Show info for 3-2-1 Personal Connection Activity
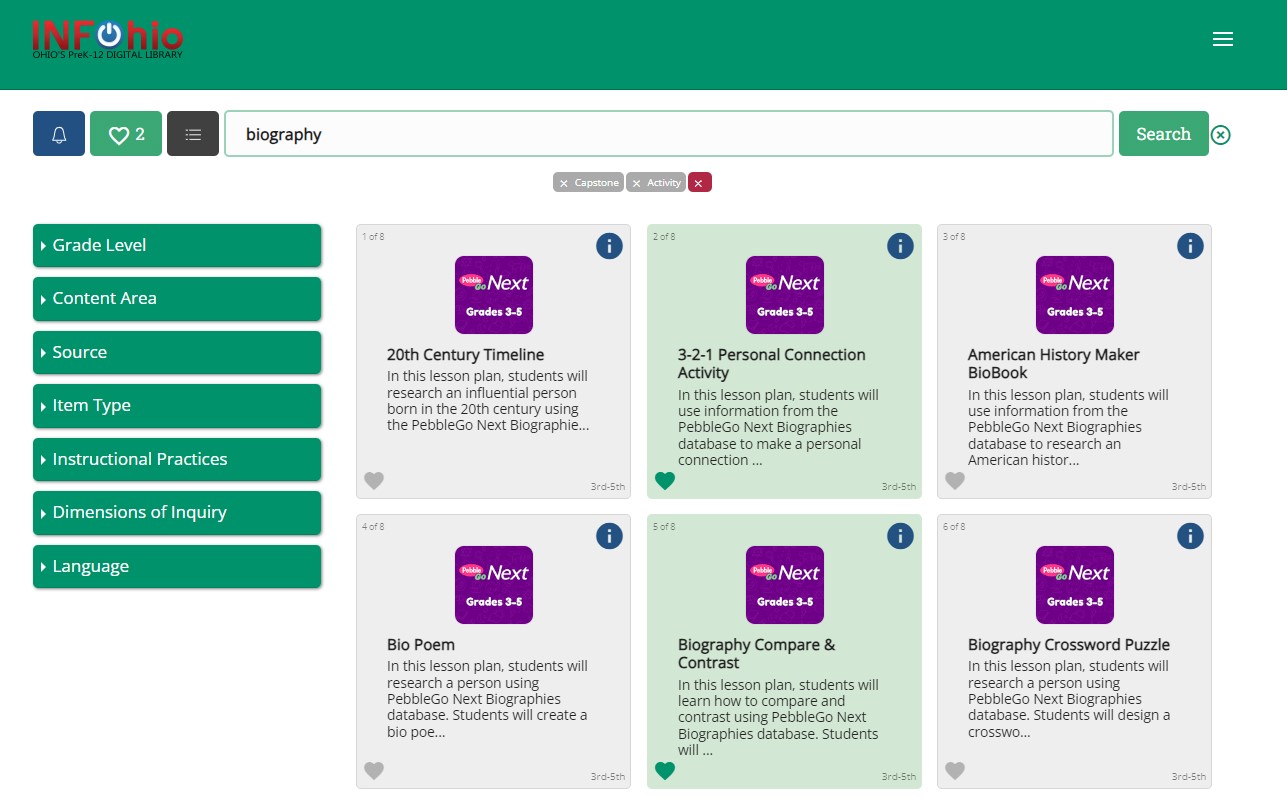This screenshot has width=1287, height=802. [900, 245]
